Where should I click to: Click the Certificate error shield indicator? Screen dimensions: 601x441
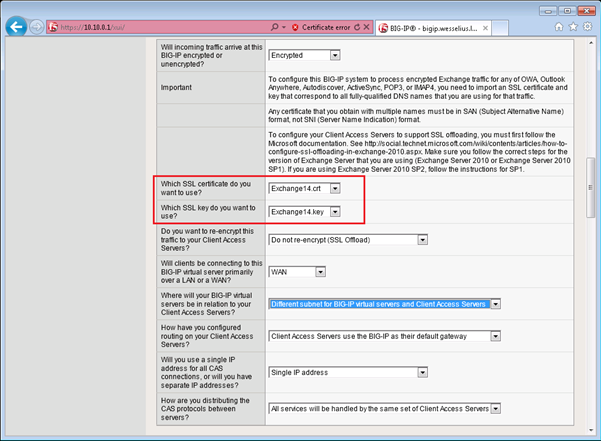pyautogui.click(x=318, y=27)
